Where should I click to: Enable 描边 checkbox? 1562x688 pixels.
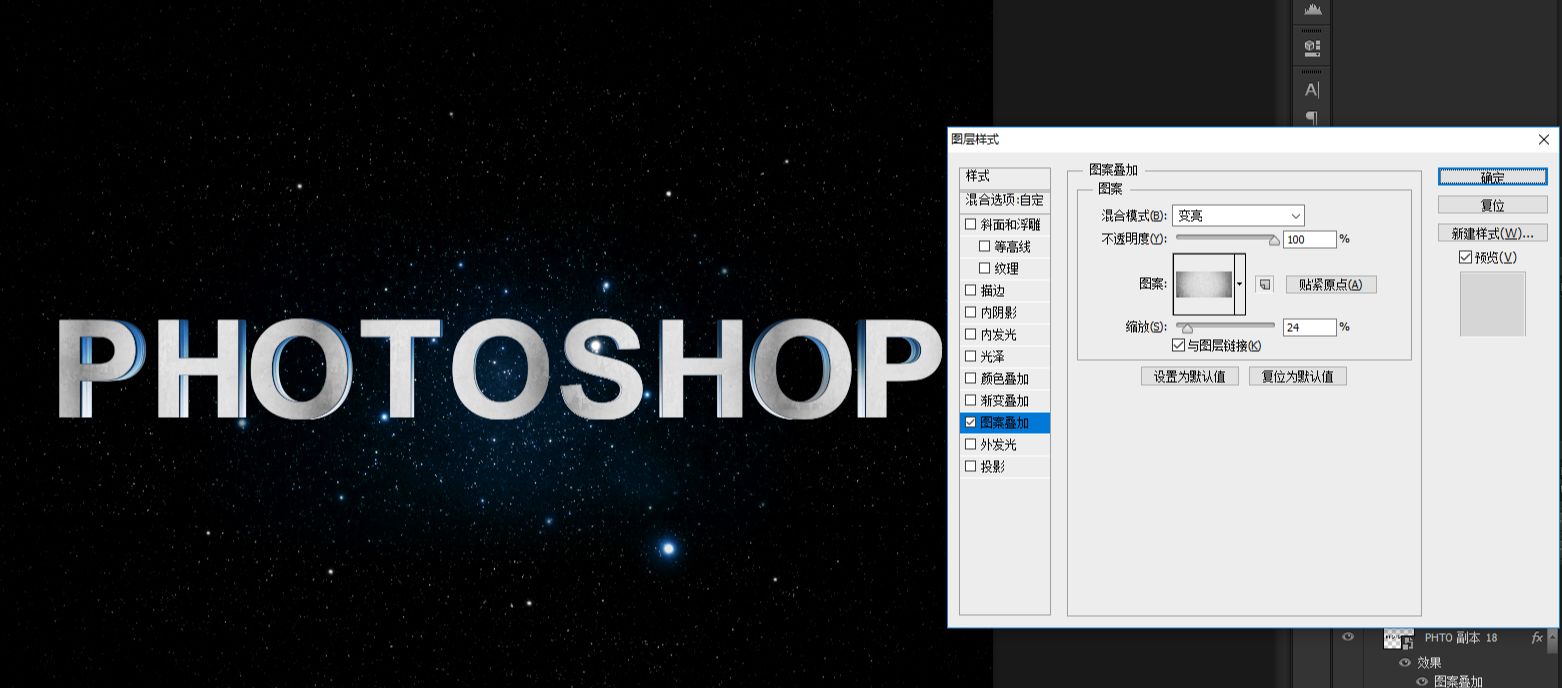coord(970,290)
